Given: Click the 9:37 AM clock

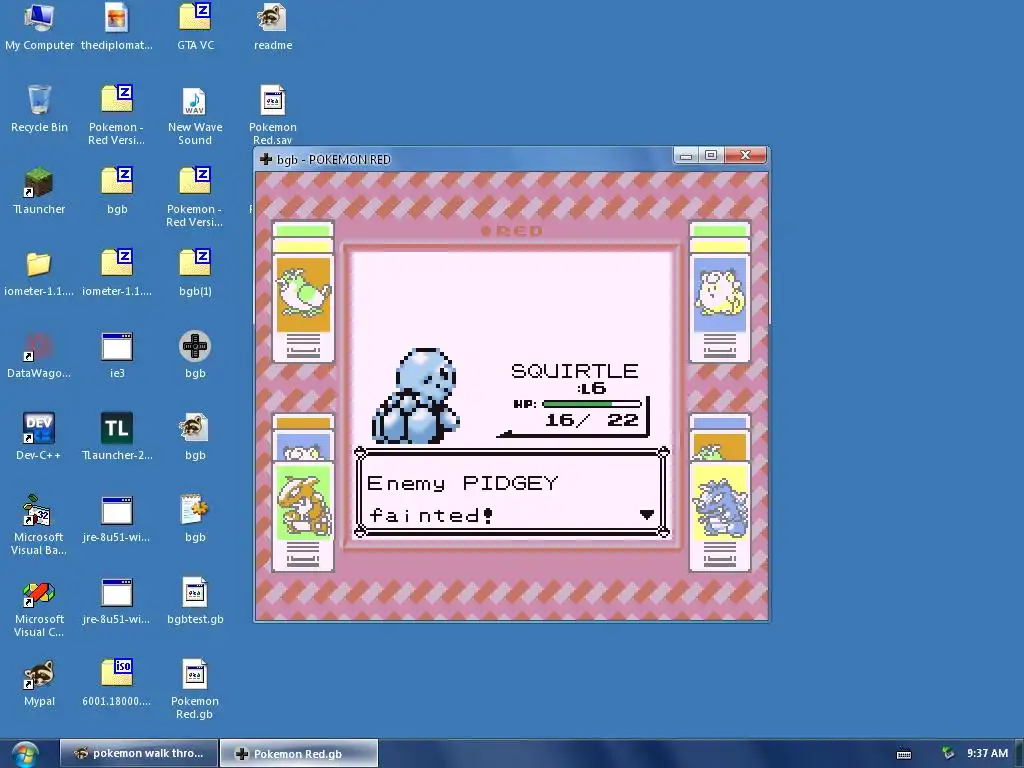Looking at the screenshot, I should (987, 753).
